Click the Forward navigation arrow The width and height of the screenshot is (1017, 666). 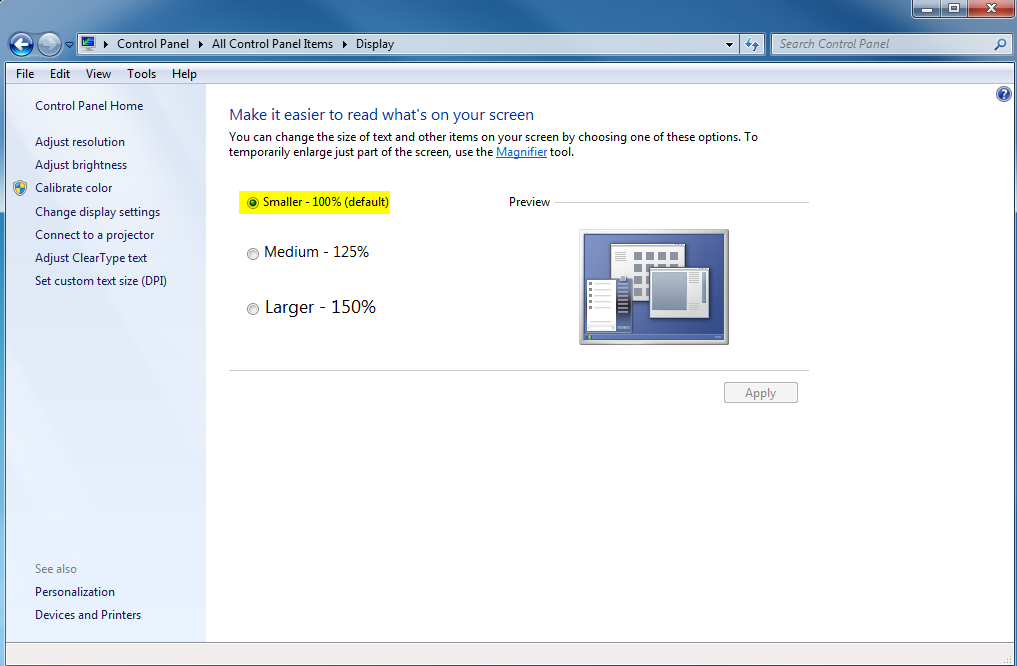(49, 44)
